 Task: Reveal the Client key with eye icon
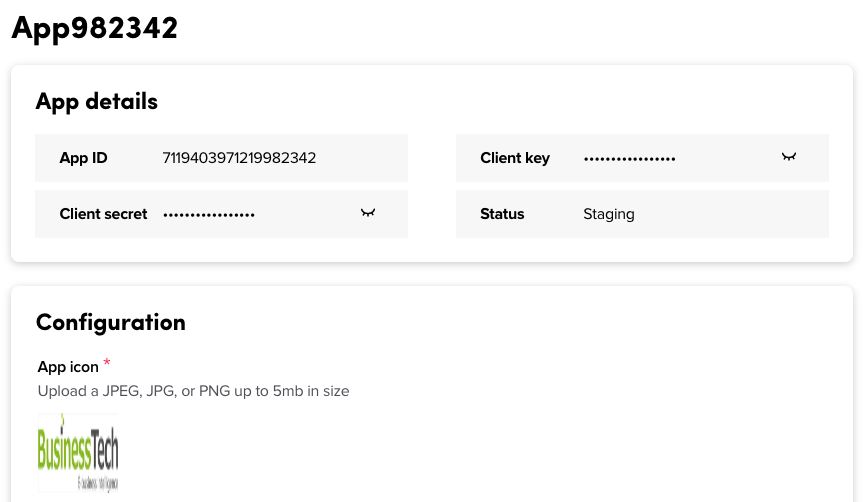pos(789,157)
